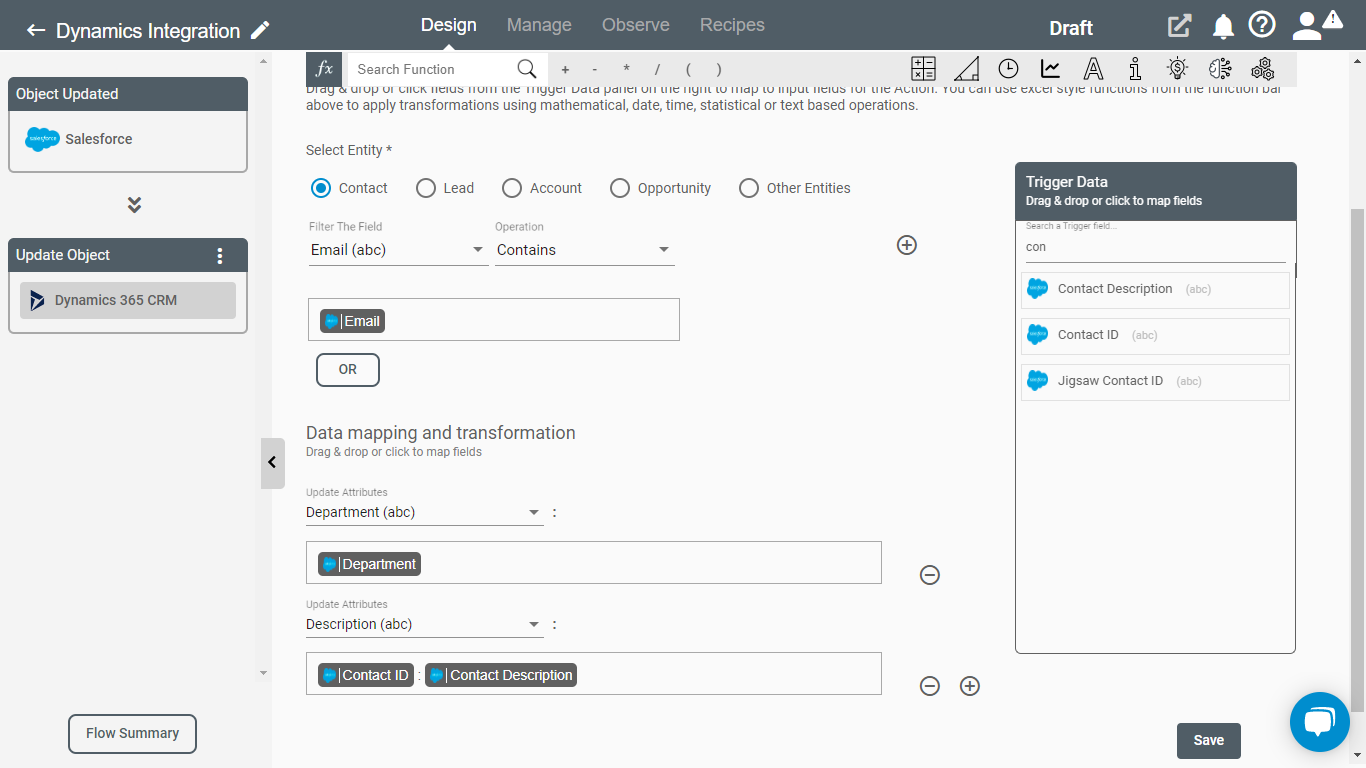Click the OR condition button
The image size is (1366, 768).
tap(348, 369)
